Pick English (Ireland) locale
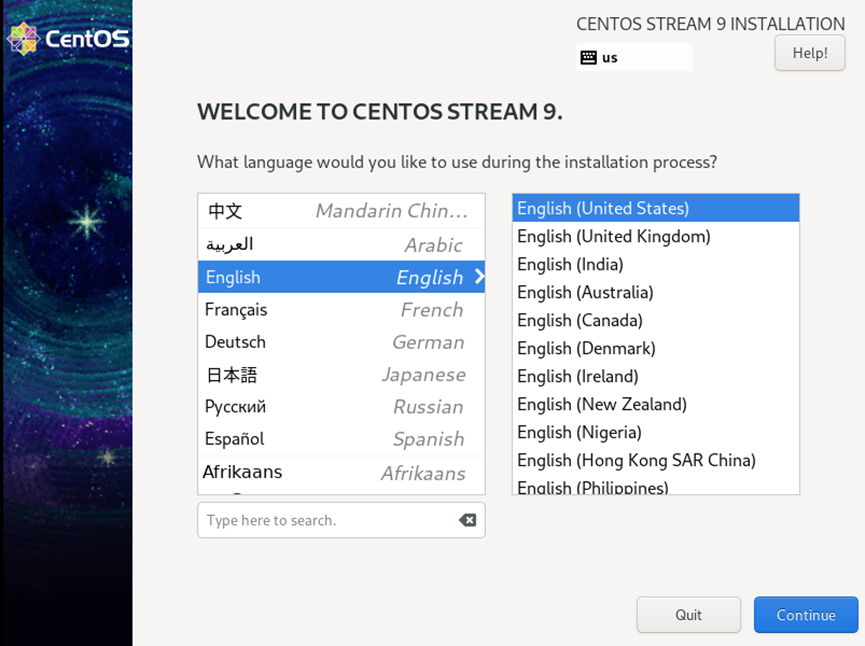 tap(655, 376)
